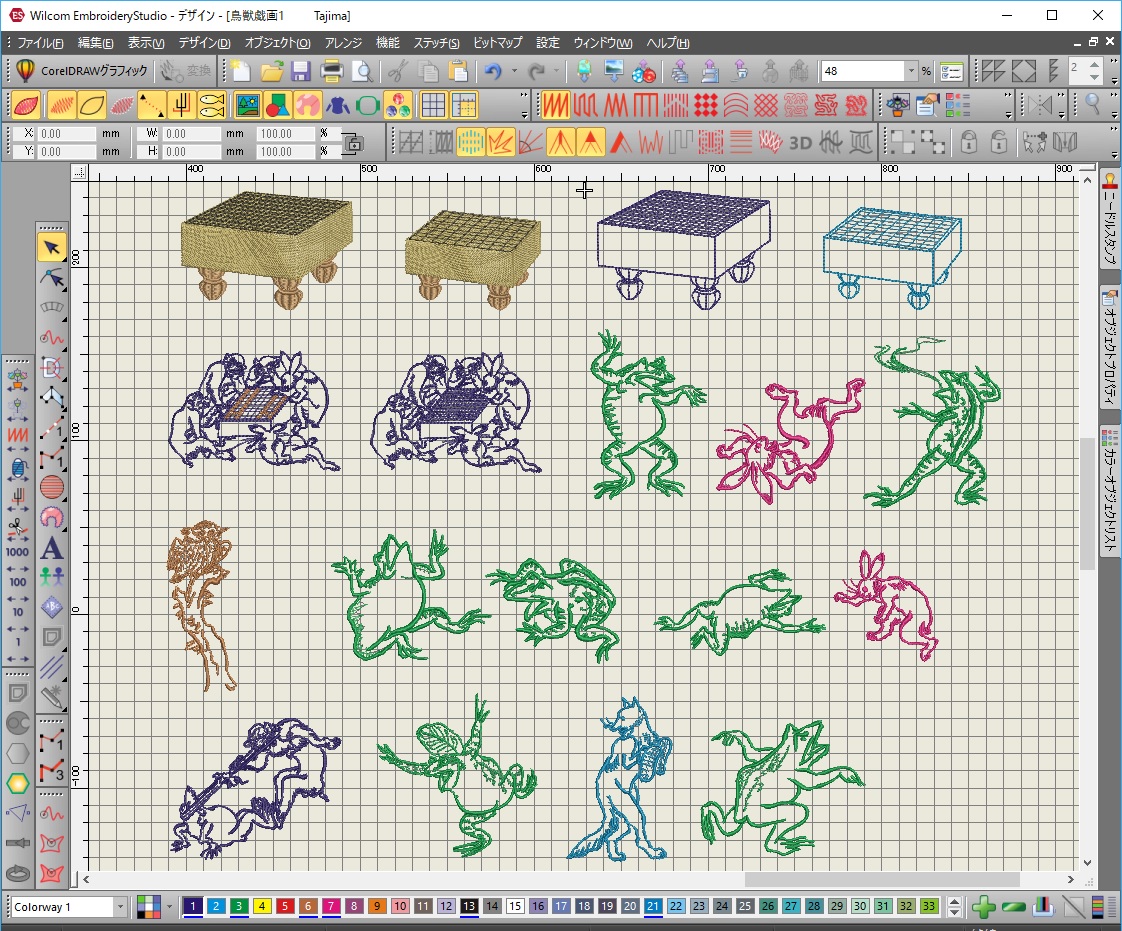The width and height of the screenshot is (1122, 931).
Task: Save the design with floppy icon
Action: (x=301, y=71)
